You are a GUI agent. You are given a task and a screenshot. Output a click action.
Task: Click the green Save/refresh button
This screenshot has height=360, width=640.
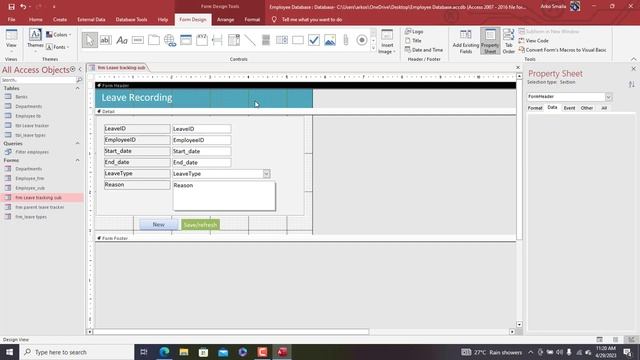point(200,224)
